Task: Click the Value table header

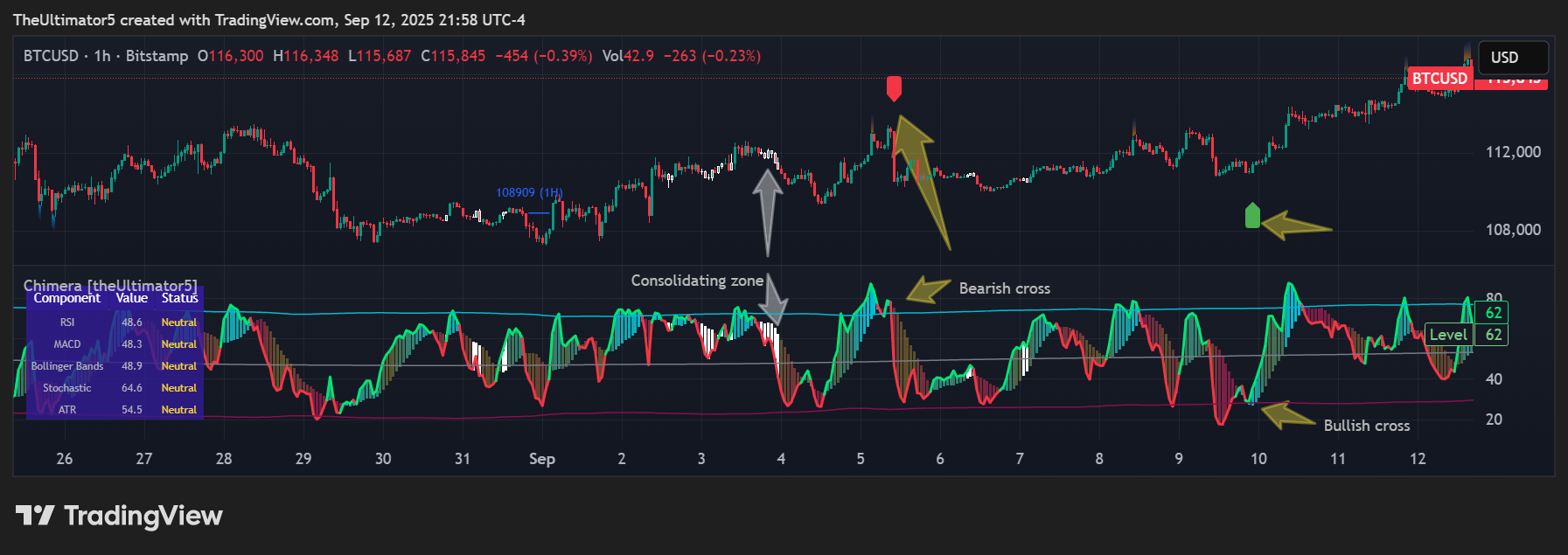Action: (x=132, y=298)
